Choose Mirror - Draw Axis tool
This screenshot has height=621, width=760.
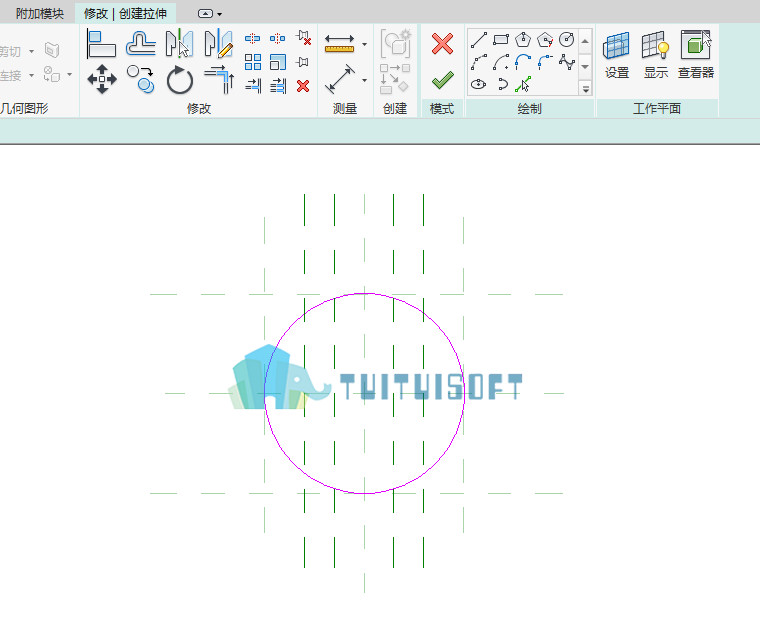point(219,43)
